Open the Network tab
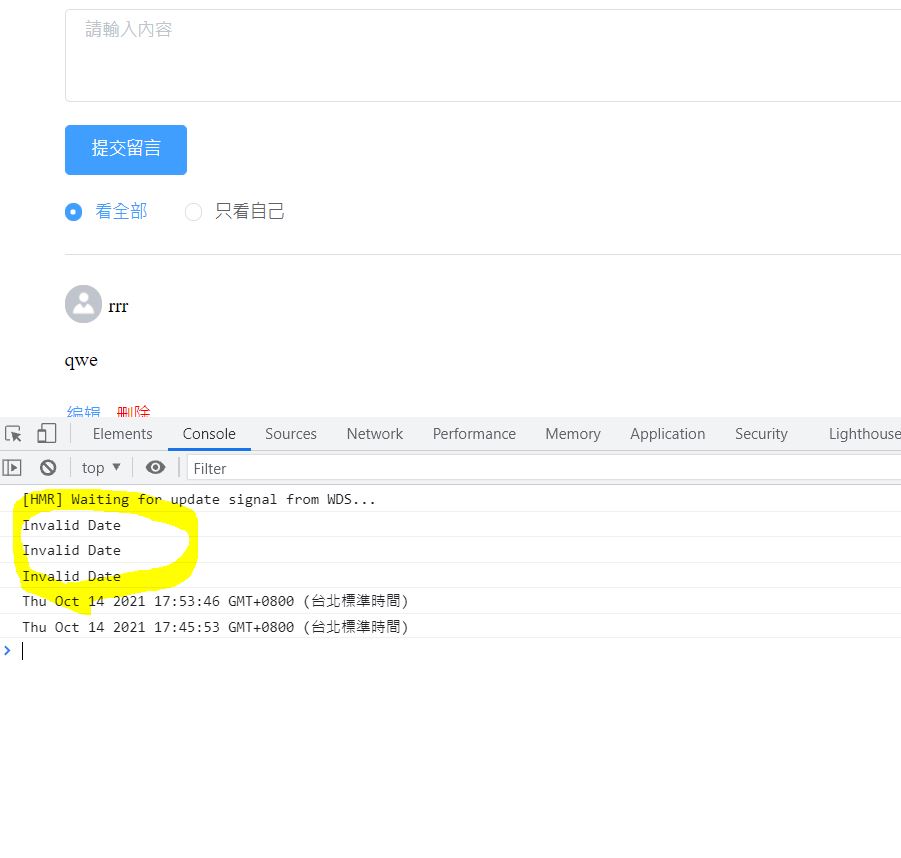This screenshot has height=858, width=901. (x=375, y=434)
